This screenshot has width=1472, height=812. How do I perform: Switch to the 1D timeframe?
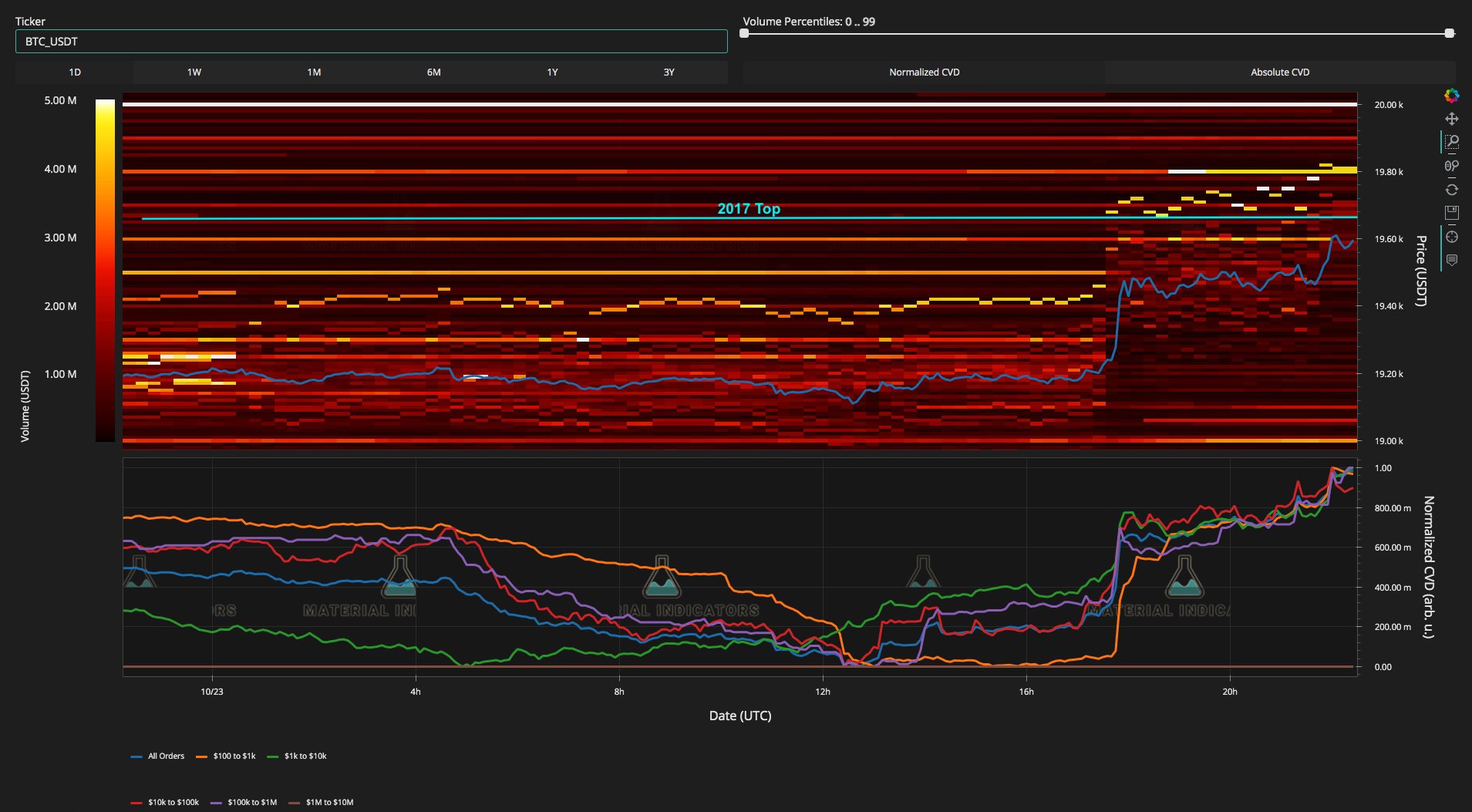point(75,72)
